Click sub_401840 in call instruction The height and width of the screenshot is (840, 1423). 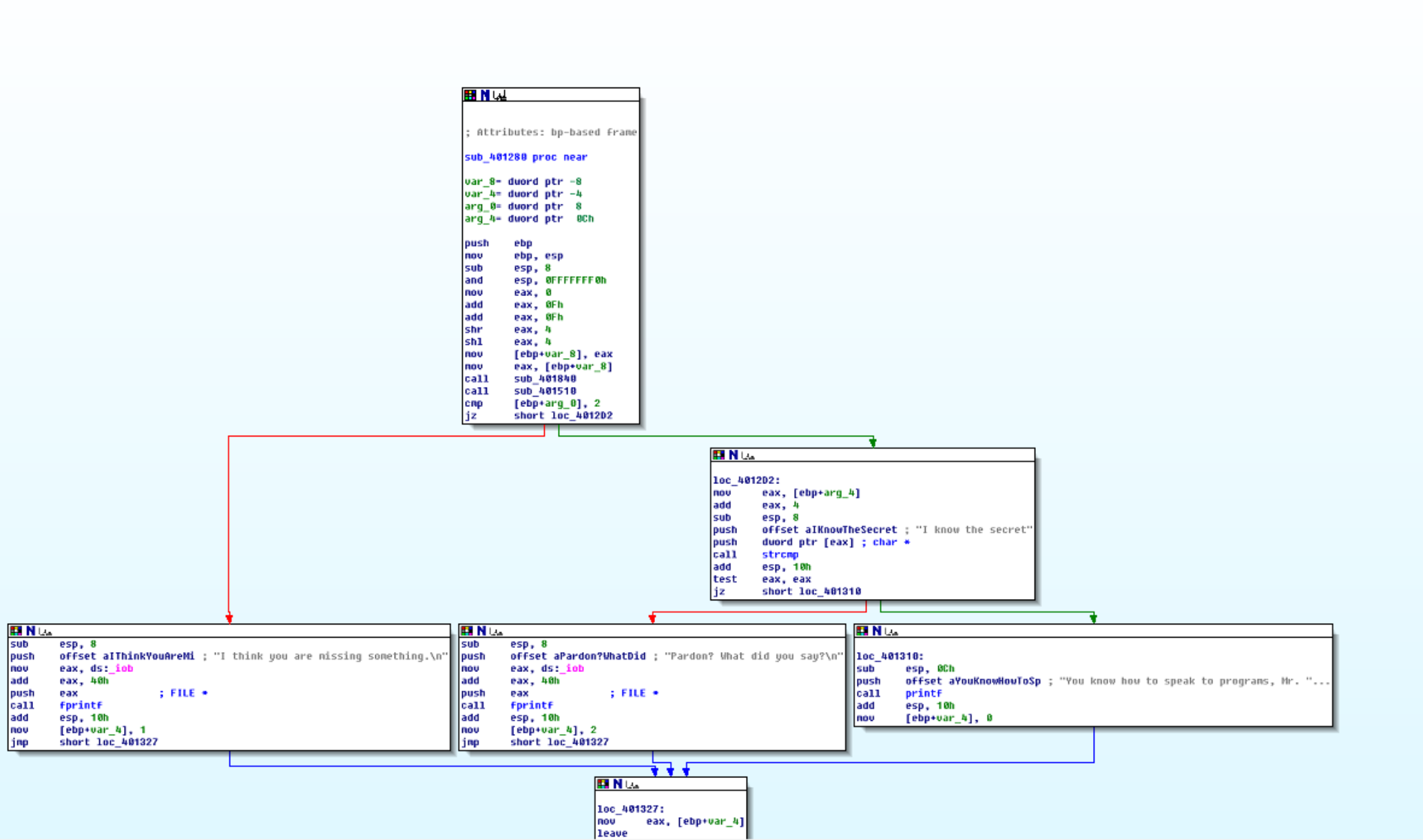[545, 379]
